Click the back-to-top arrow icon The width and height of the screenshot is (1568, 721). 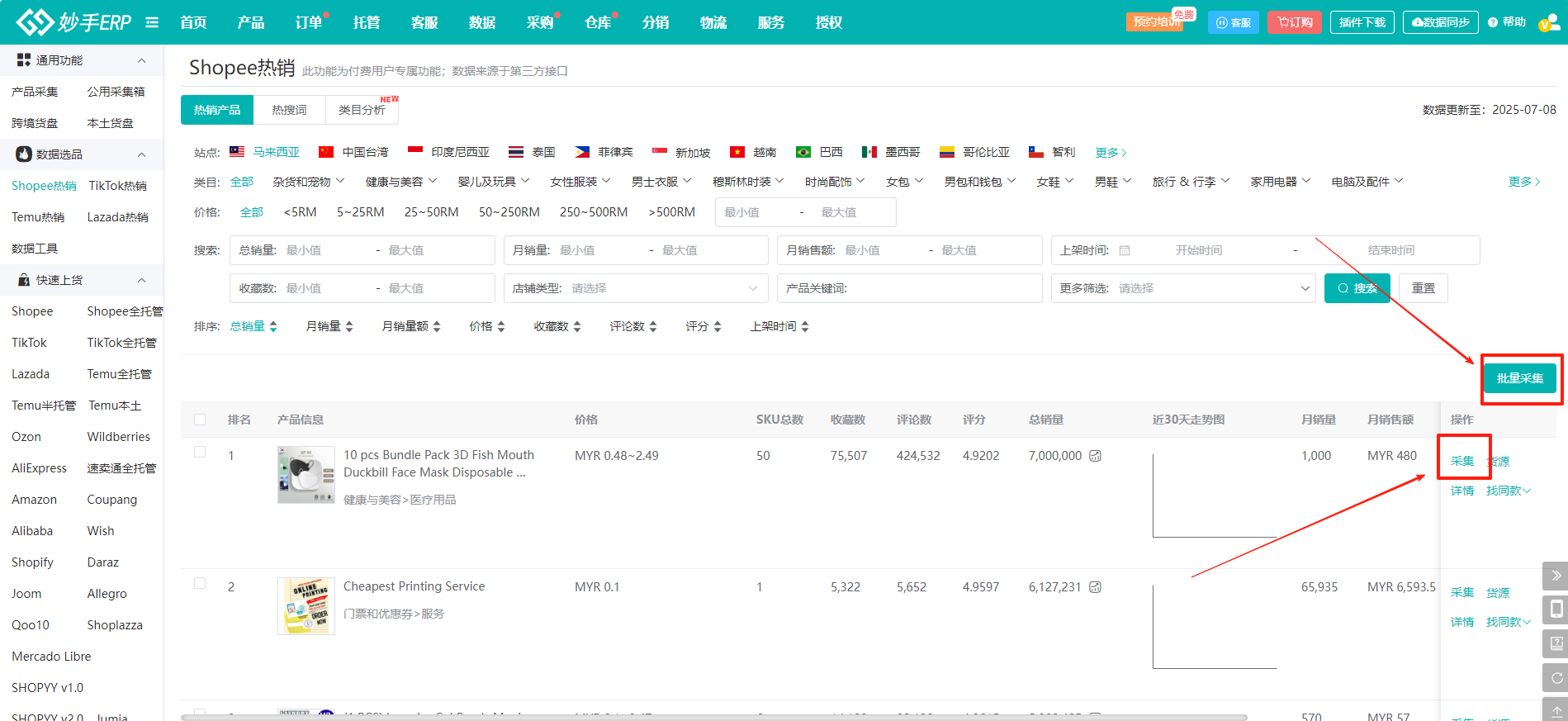1556,710
